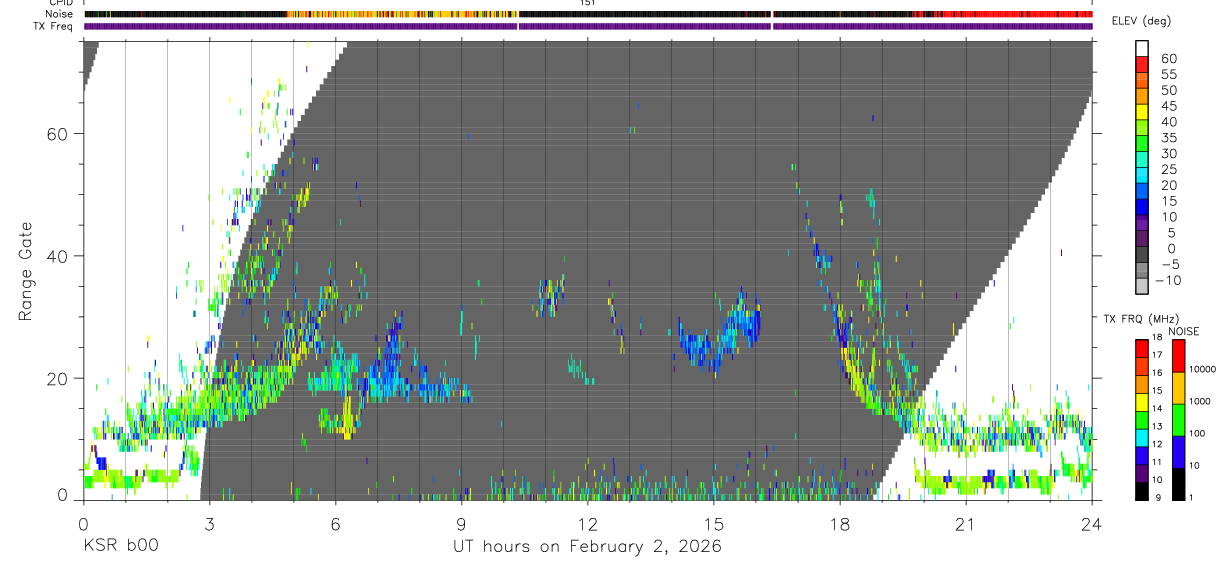
Task: Click the red segment of ELEV colorbar
Action: pyautogui.click(x=1142, y=65)
